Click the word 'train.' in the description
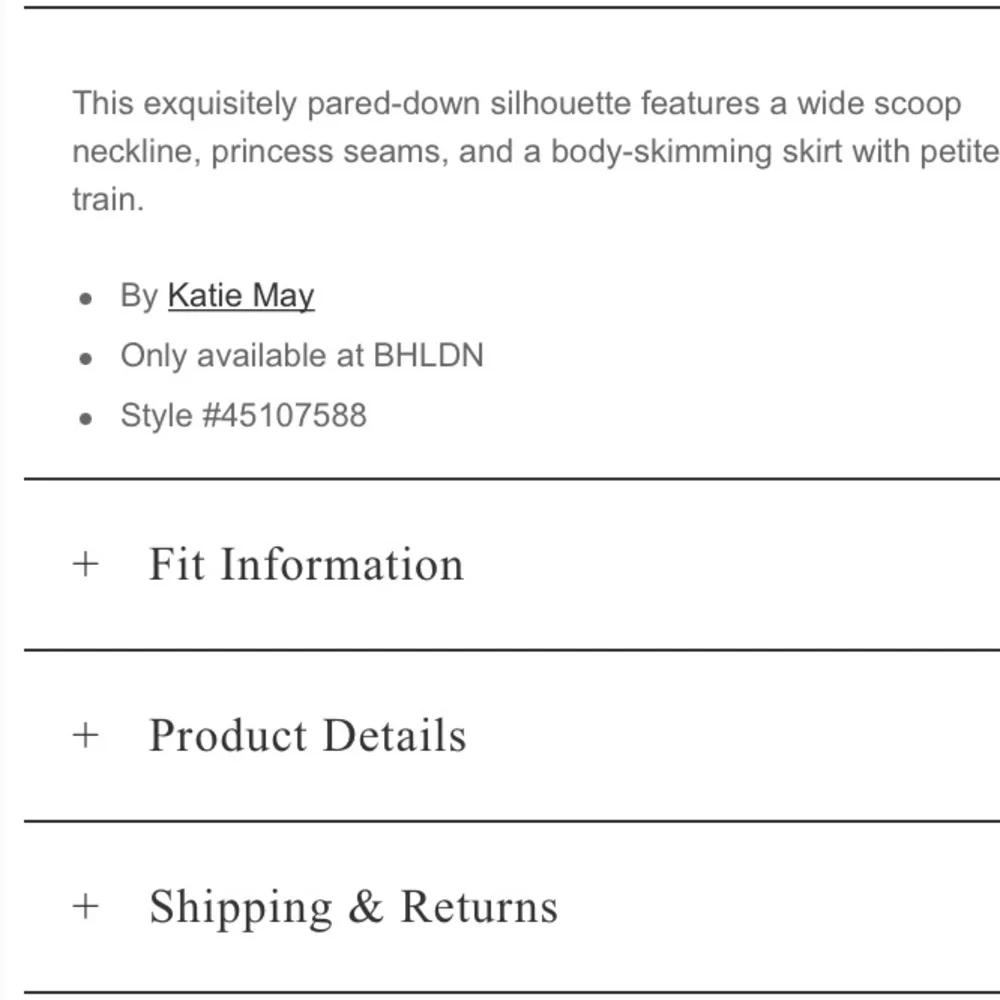The image size is (1000, 1000). [x=108, y=199]
